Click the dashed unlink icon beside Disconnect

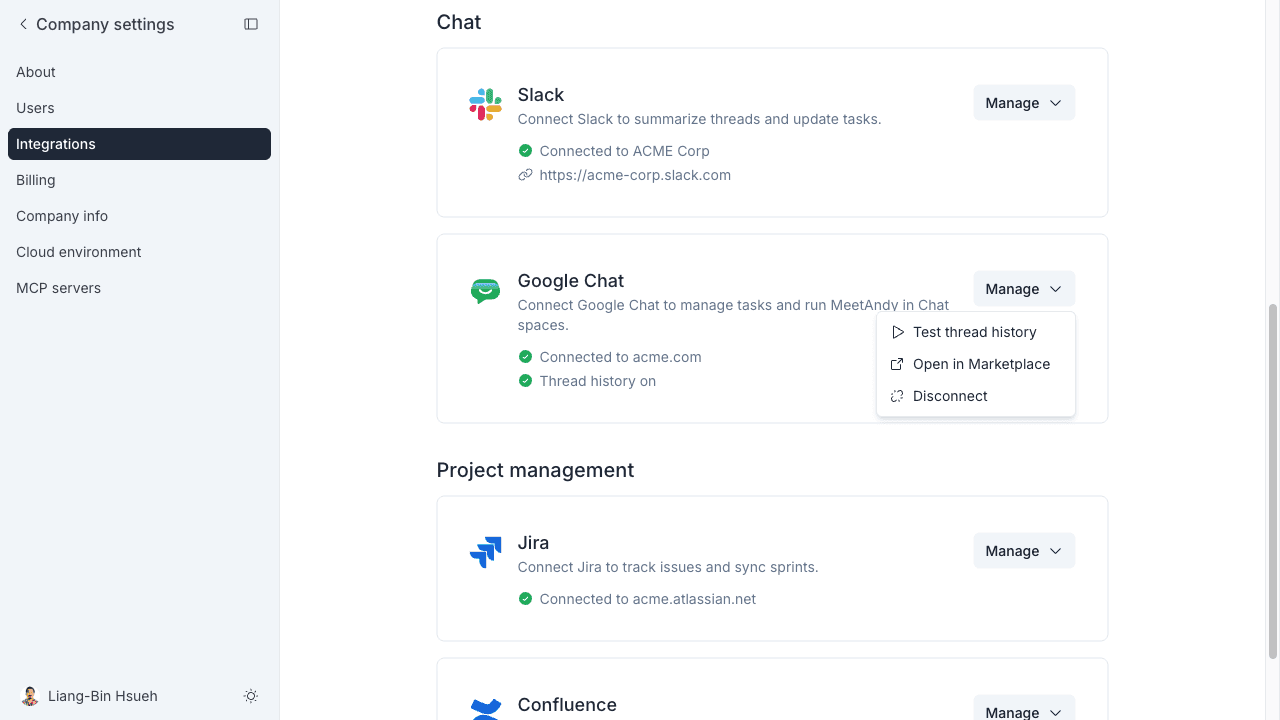[x=897, y=396]
